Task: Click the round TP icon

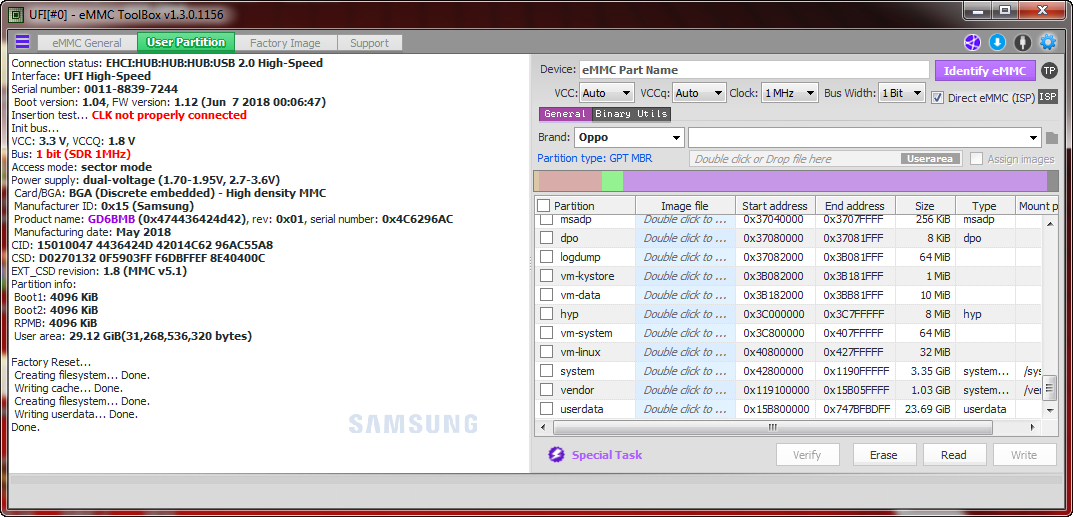Action: point(1048,70)
